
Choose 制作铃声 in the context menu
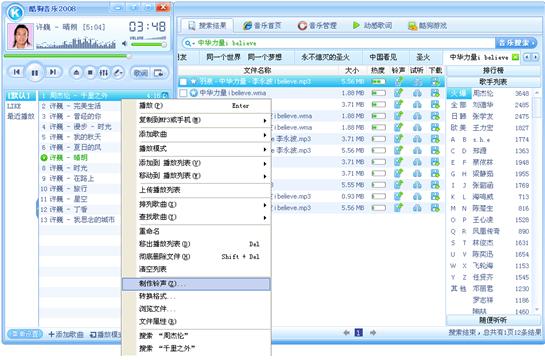[x=196, y=284]
